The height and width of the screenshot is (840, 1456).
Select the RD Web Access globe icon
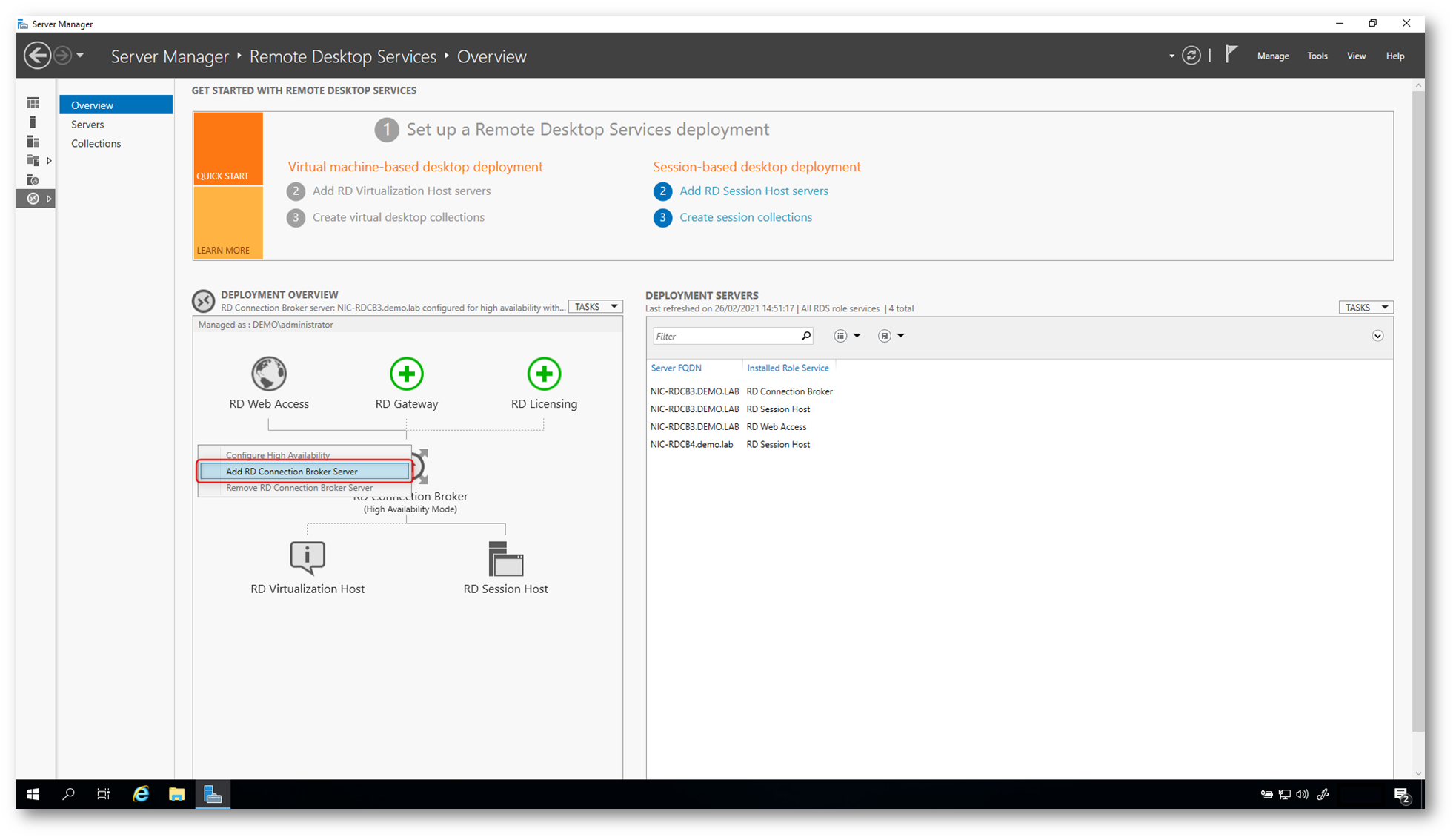pos(268,374)
